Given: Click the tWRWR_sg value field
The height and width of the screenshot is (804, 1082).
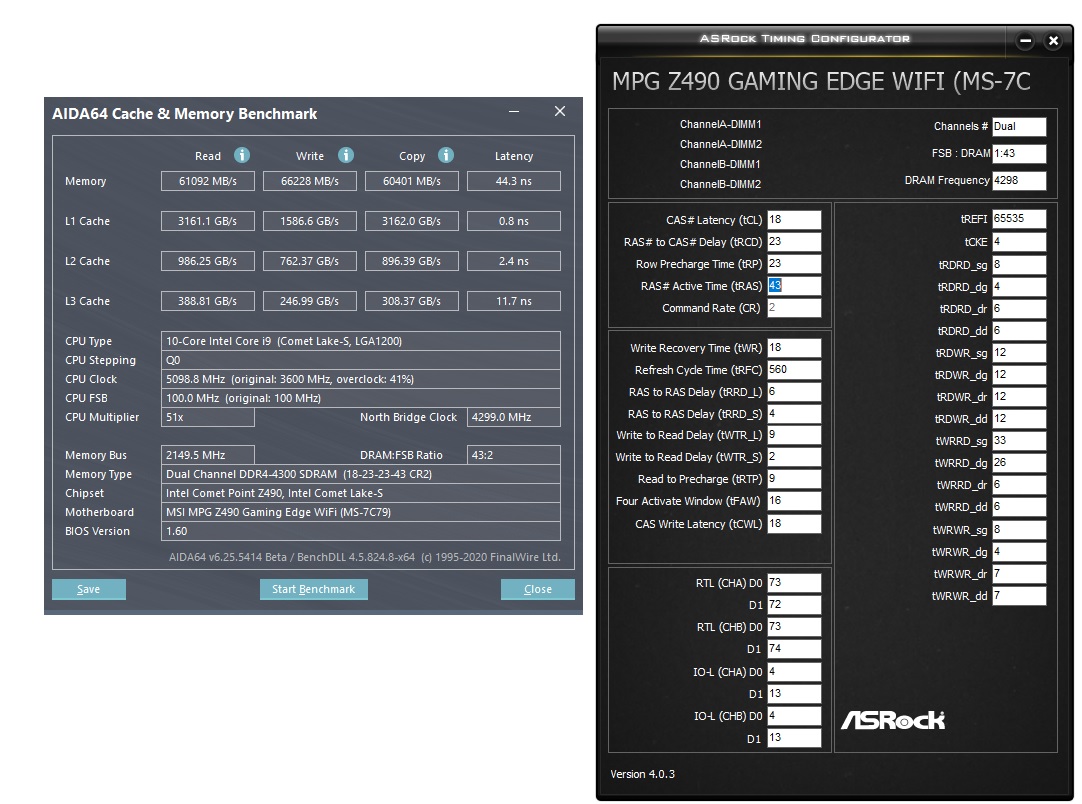Looking at the screenshot, I should point(1019,529).
